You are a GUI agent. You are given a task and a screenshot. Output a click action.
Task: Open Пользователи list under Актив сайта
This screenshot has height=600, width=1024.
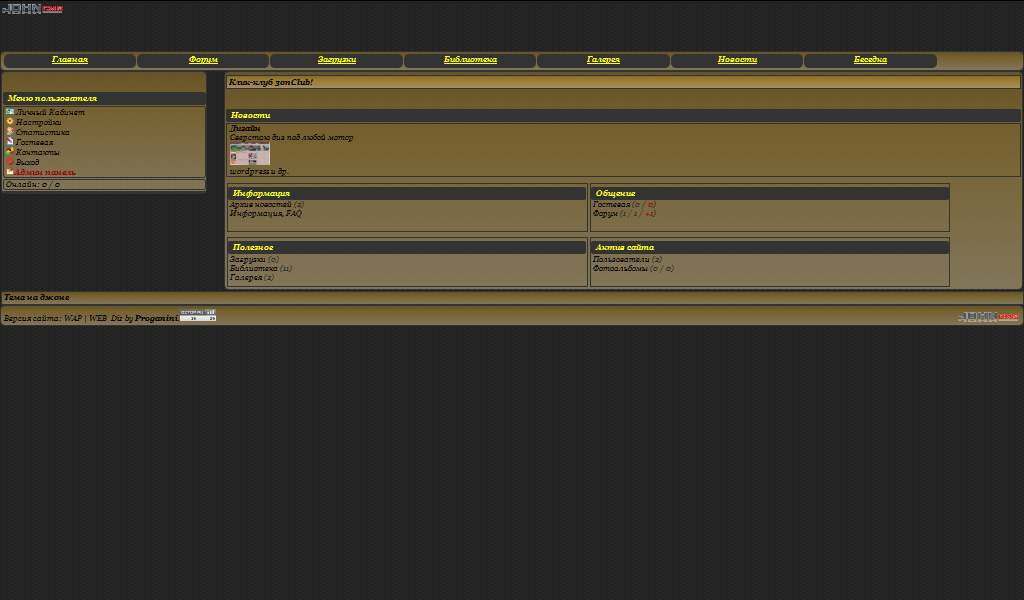point(621,259)
